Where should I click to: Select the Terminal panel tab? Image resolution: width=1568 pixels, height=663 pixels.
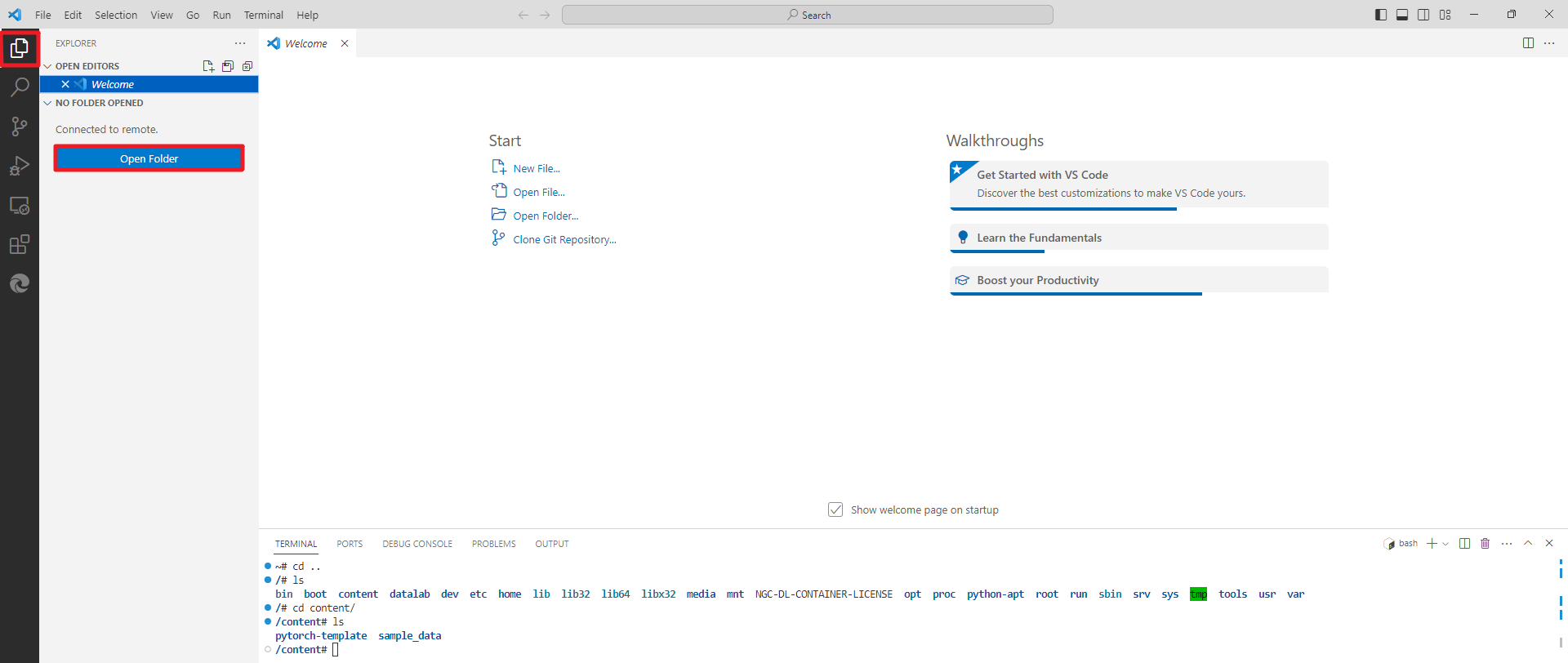pos(296,544)
